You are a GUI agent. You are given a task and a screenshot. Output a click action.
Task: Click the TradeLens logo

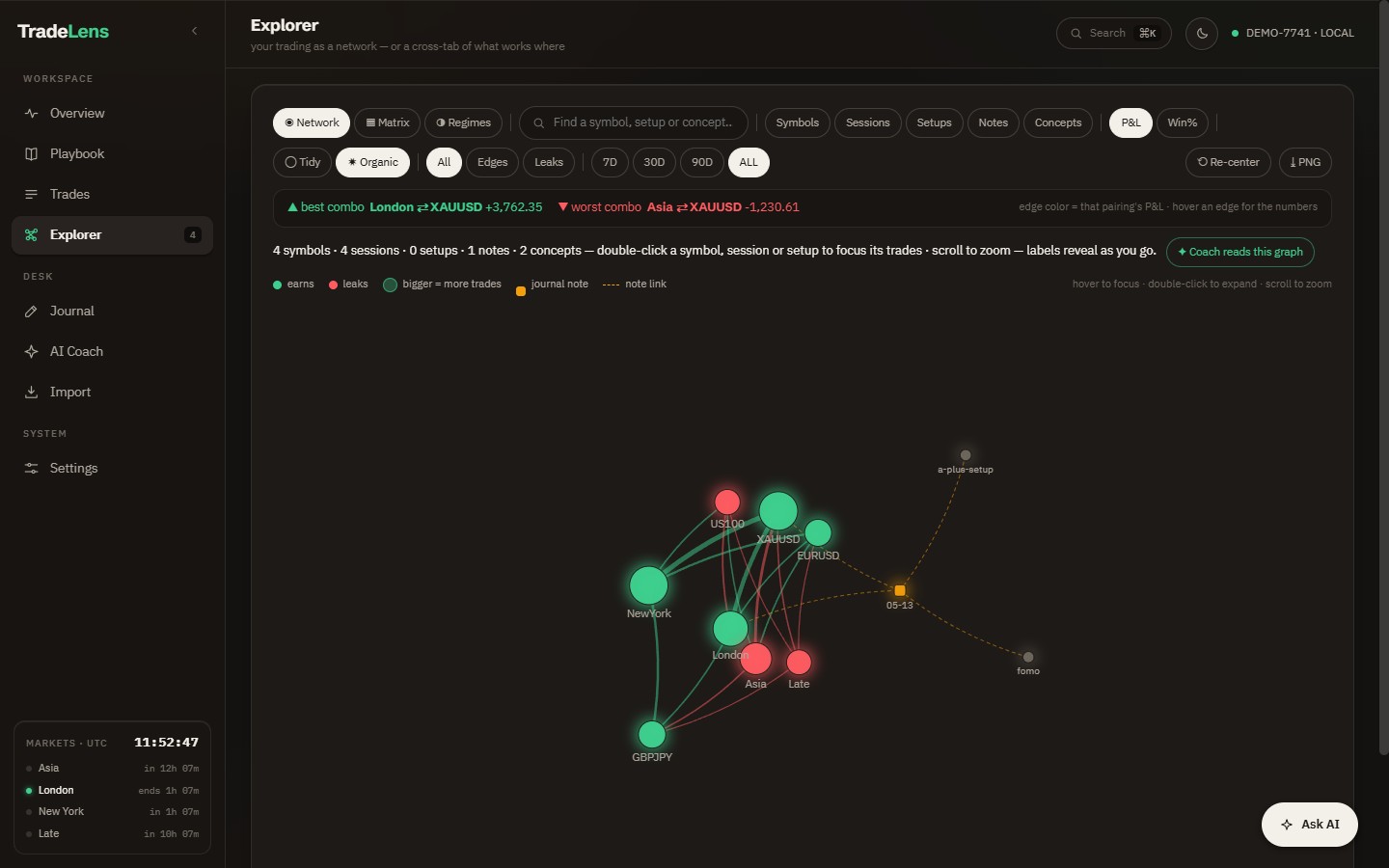pos(63,31)
